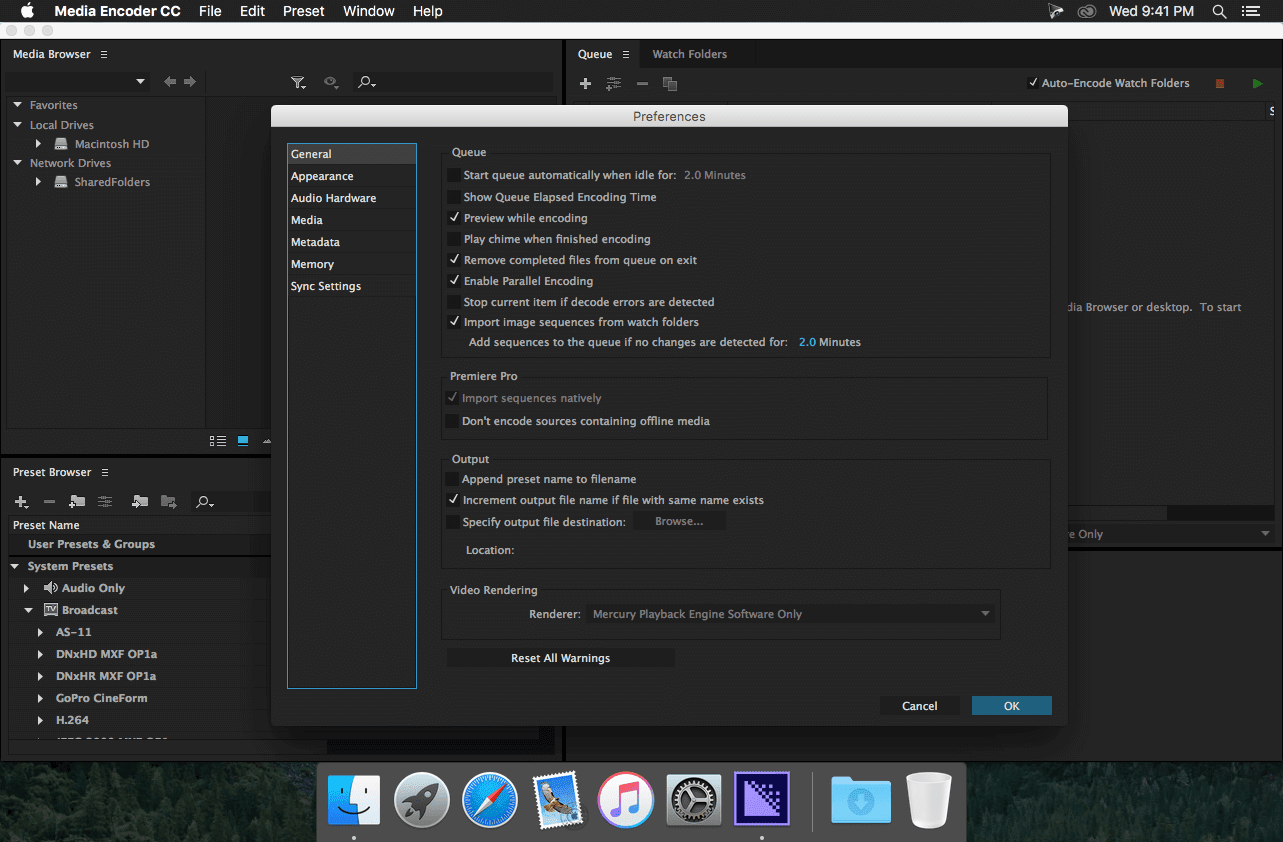Open the Preset menu in menu bar
The width and height of the screenshot is (1283, 842).
point(303,11)
